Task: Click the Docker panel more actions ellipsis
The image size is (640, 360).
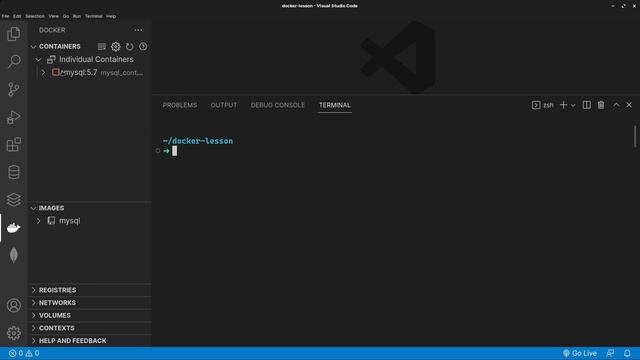Action: point(138,30)
